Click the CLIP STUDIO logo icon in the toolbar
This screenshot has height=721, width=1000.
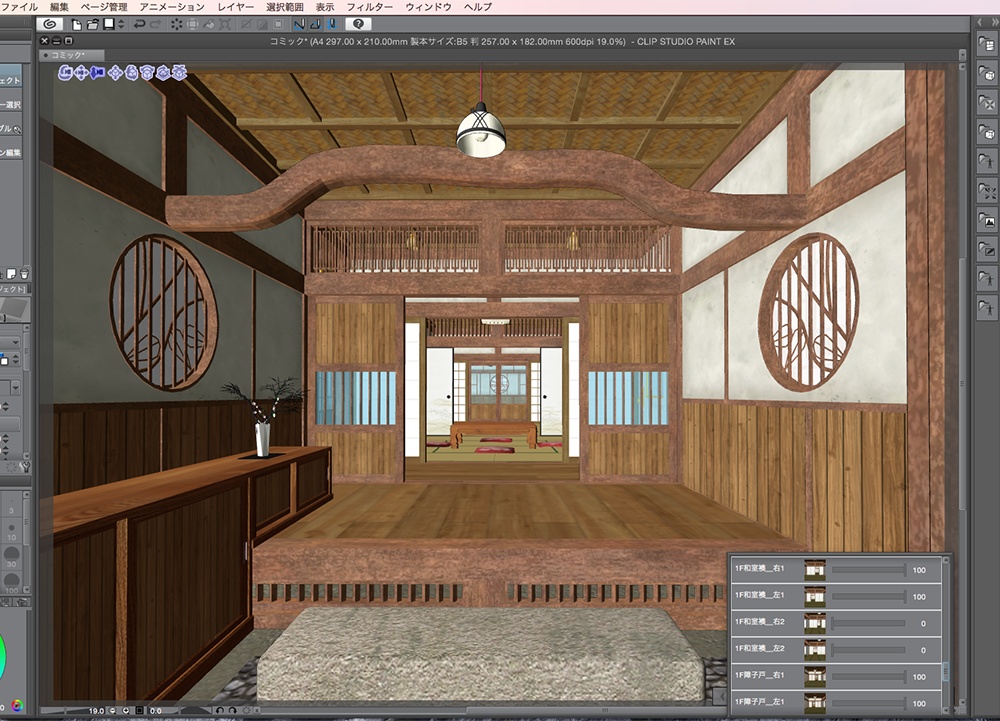click(50, 26)
